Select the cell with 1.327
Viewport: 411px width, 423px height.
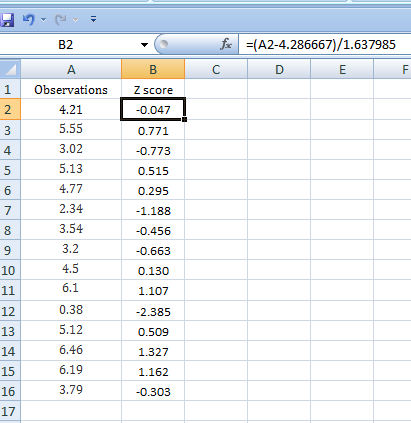point(153,350)
